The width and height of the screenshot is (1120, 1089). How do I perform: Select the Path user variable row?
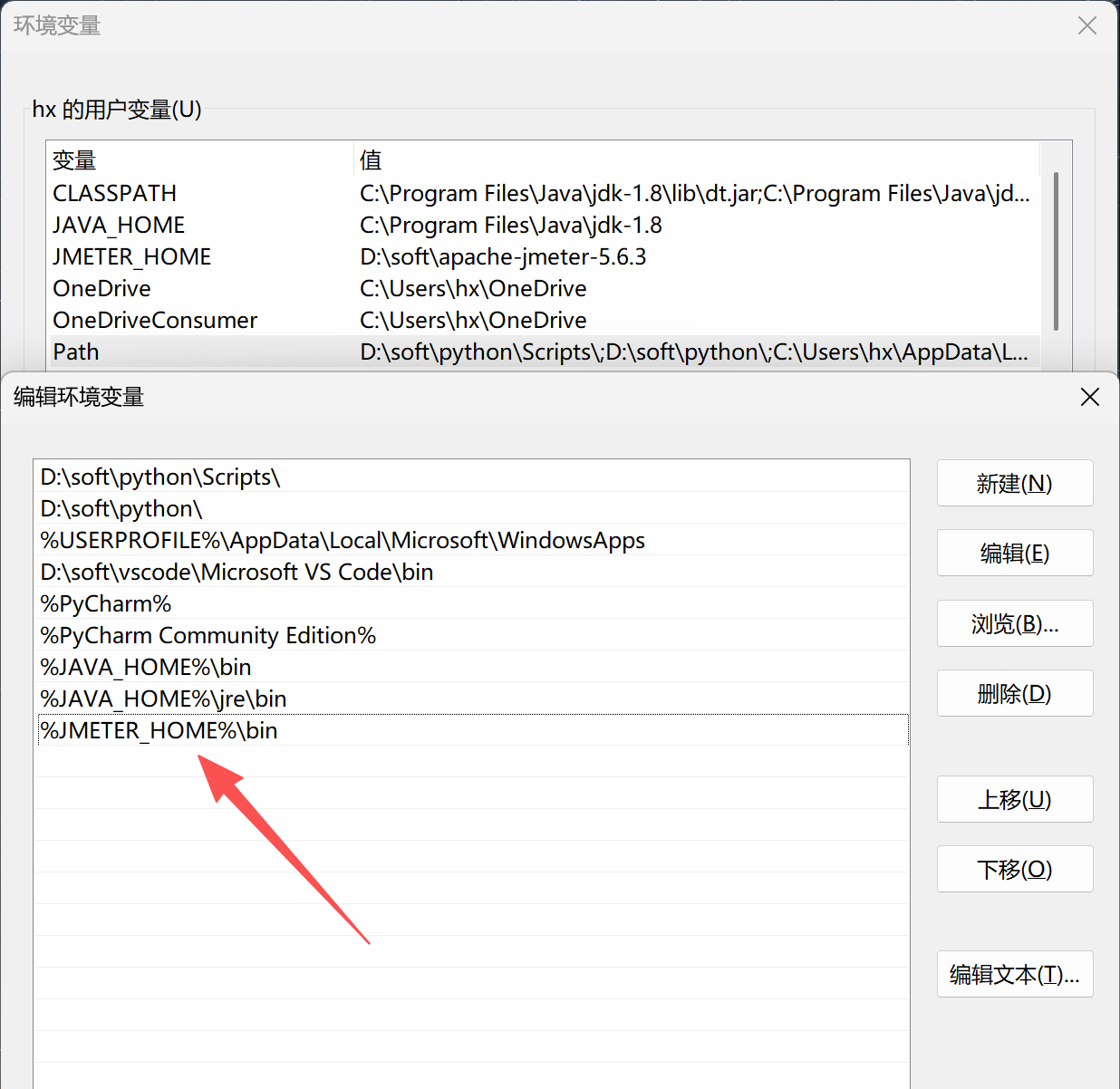click(544, 352)
